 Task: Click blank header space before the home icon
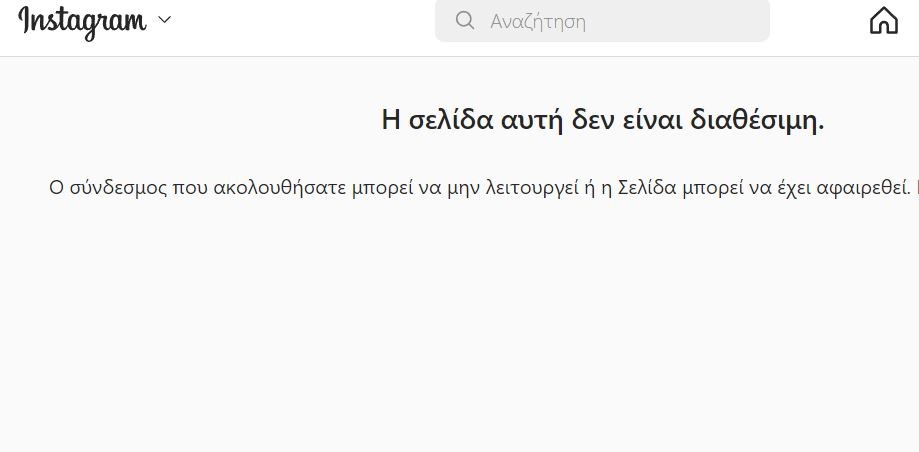(x=819, y=23)
